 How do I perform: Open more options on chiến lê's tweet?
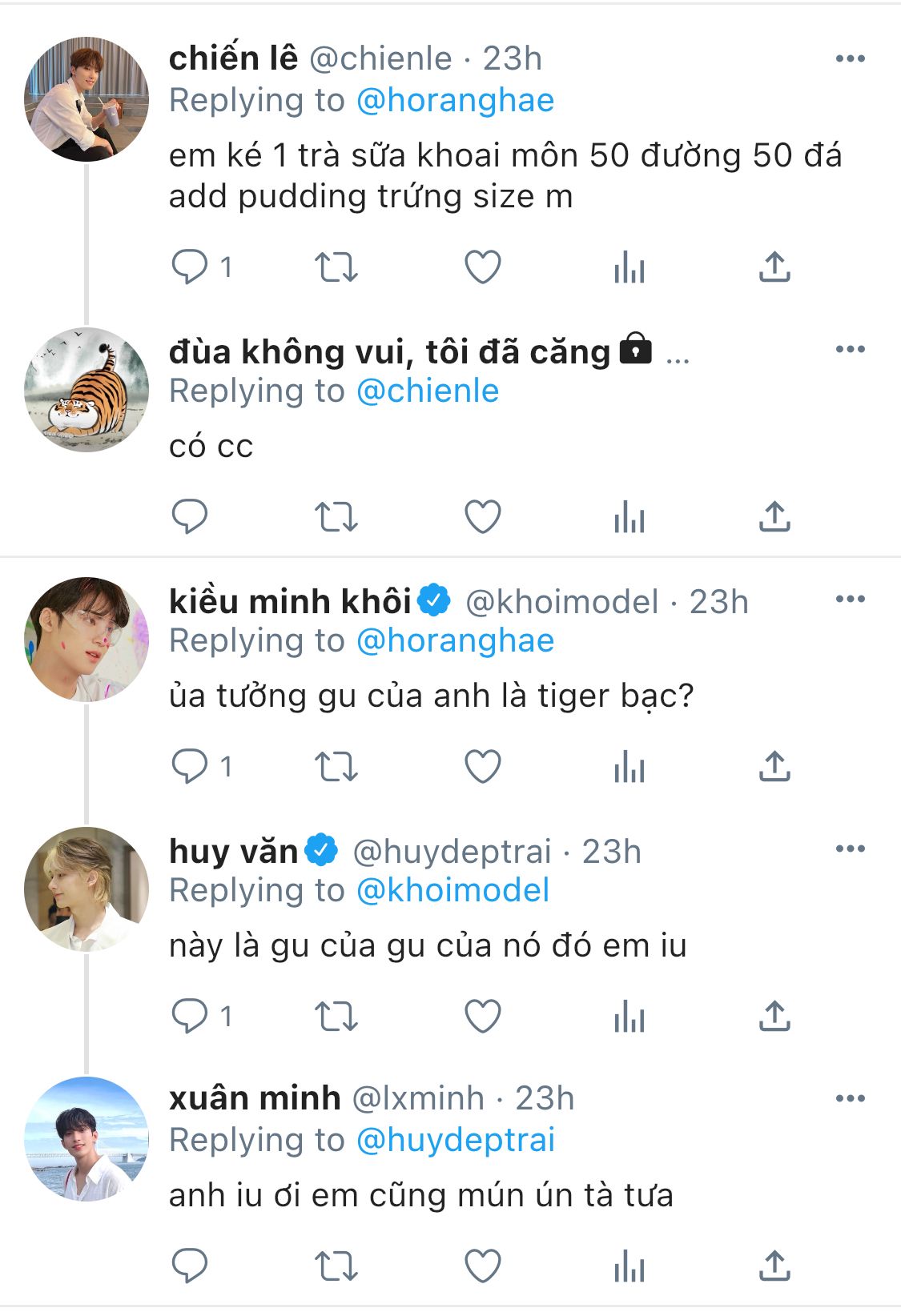pyautogui.click(x=850, y=59)
